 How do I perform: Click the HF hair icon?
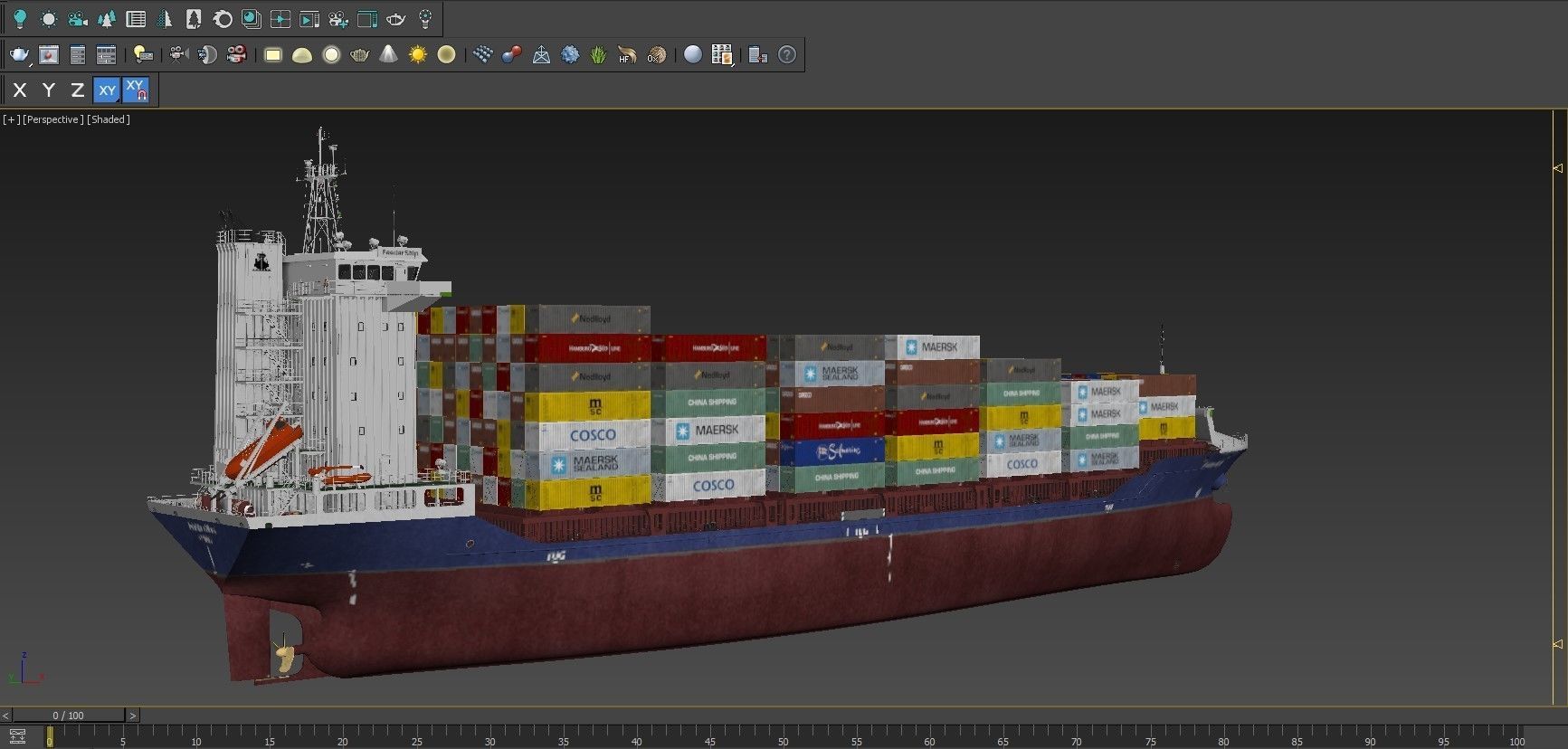point(628,55)
